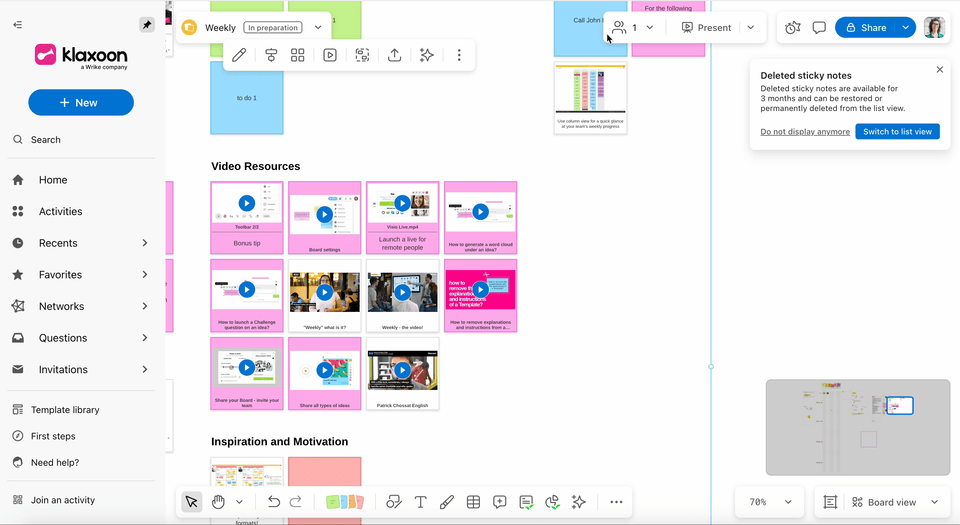960x525 pixels.
Task: Click the pie chart vote icon
Action: click(x=552, y=502)
